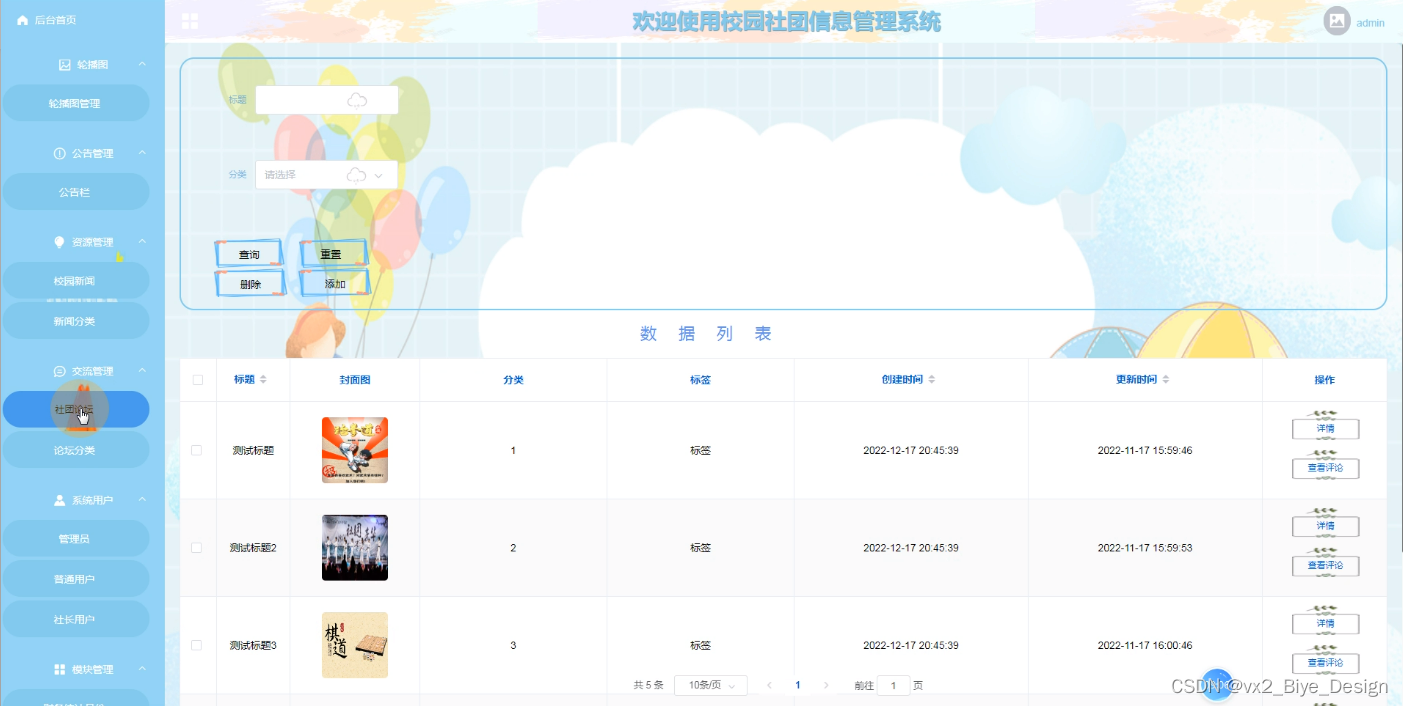The image size is (1403, 706).
Task: Check the row for 测试标题
Action: pos(197,450)
